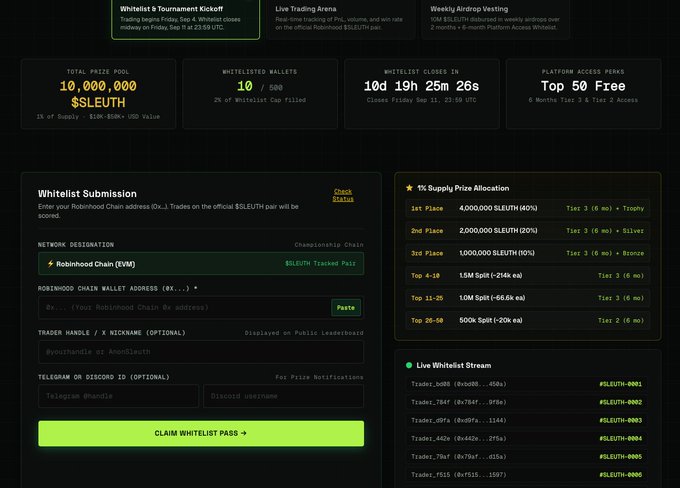Open the Live Trading Arena card
This screenshot has height=488, width=680.
point(340,19)
